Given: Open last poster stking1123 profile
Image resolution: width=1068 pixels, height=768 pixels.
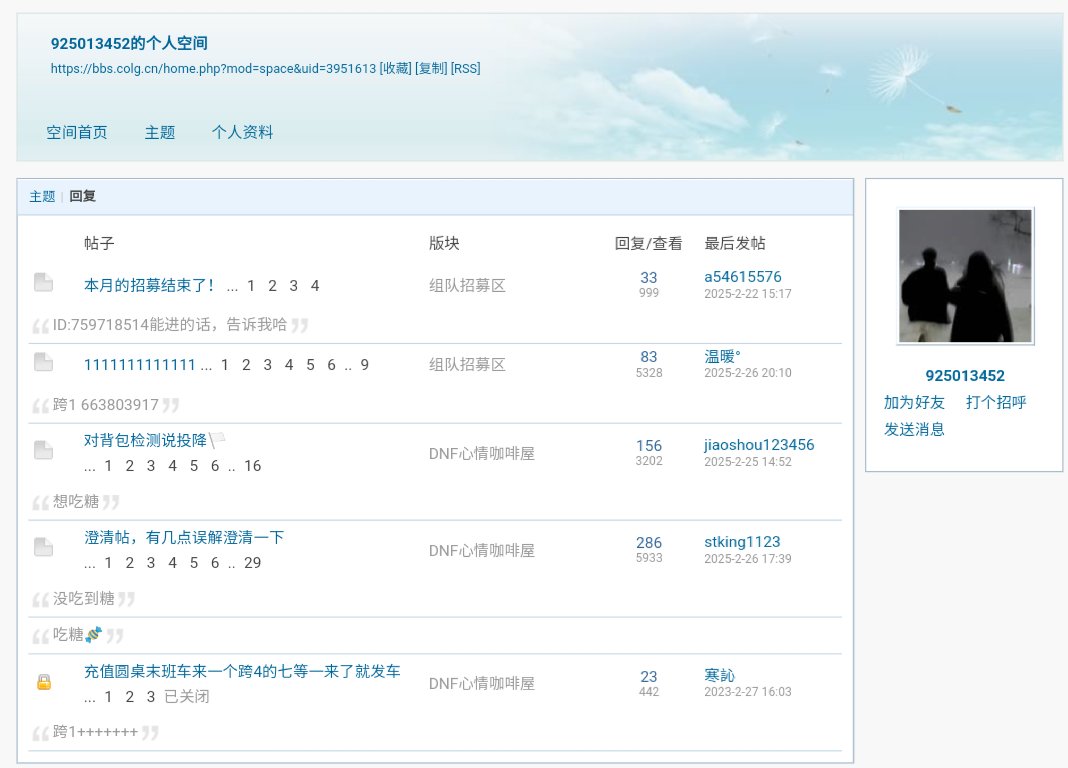Looking at the screenshot, I should pos(742,541).
